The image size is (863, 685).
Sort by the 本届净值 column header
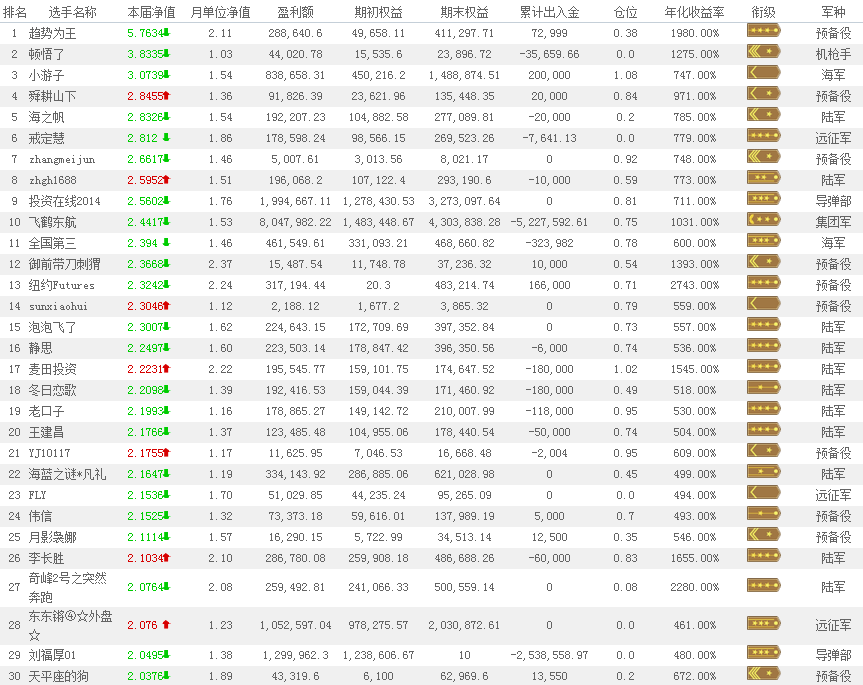click(151, 12)
